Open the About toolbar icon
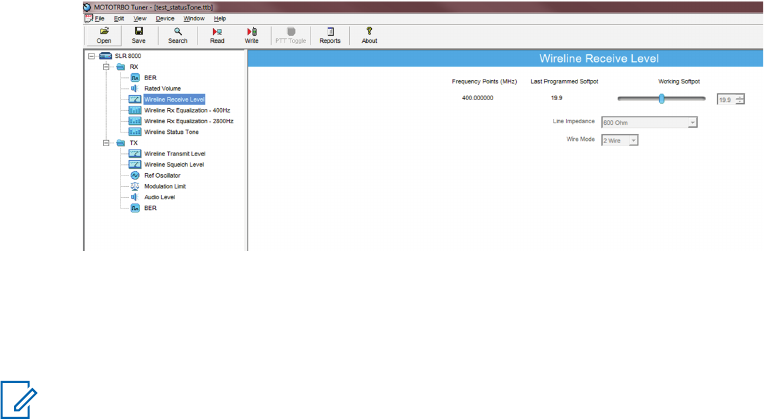764x419 pixels. tap(369, 31)
